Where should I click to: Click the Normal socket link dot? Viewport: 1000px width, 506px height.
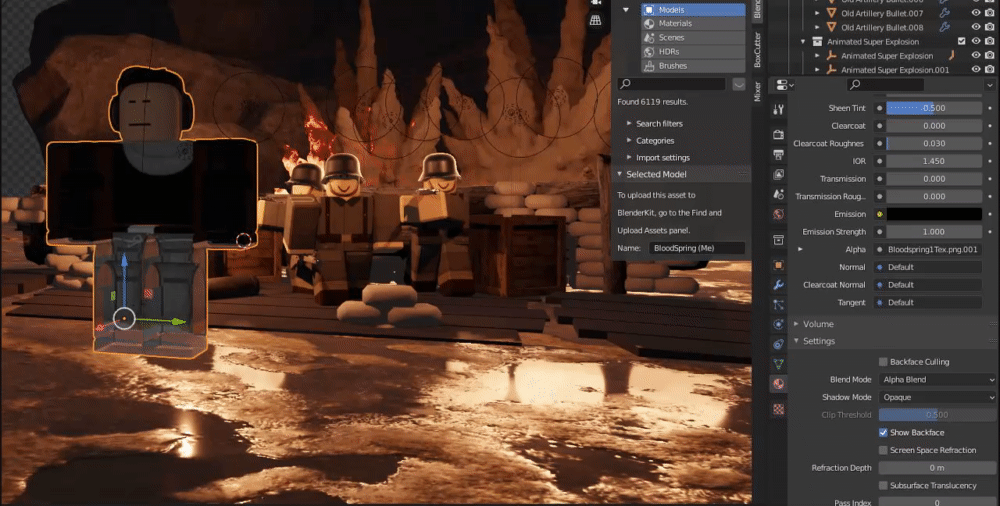880,267
